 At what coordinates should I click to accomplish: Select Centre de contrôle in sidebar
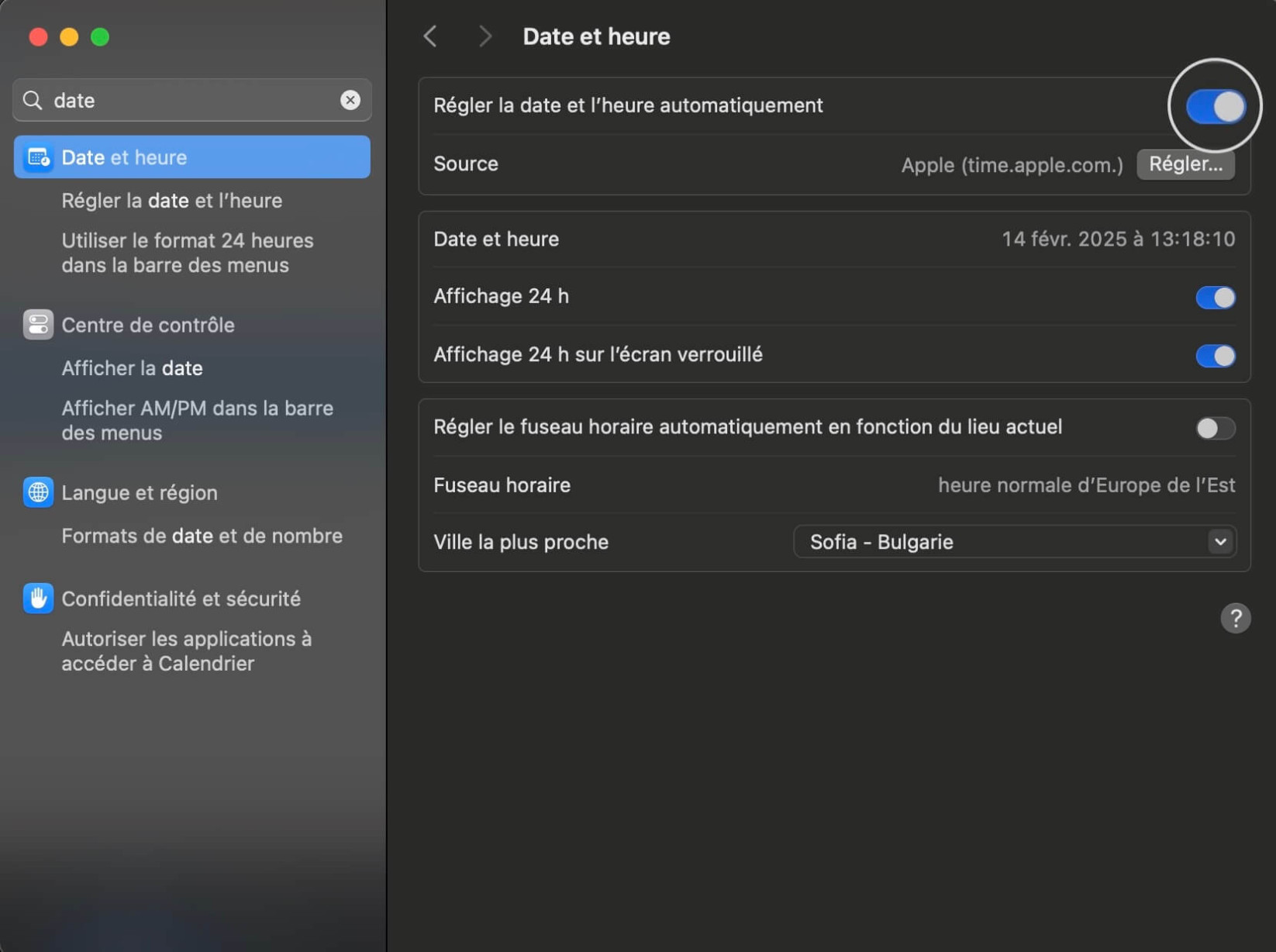click(x=148, y=325)
